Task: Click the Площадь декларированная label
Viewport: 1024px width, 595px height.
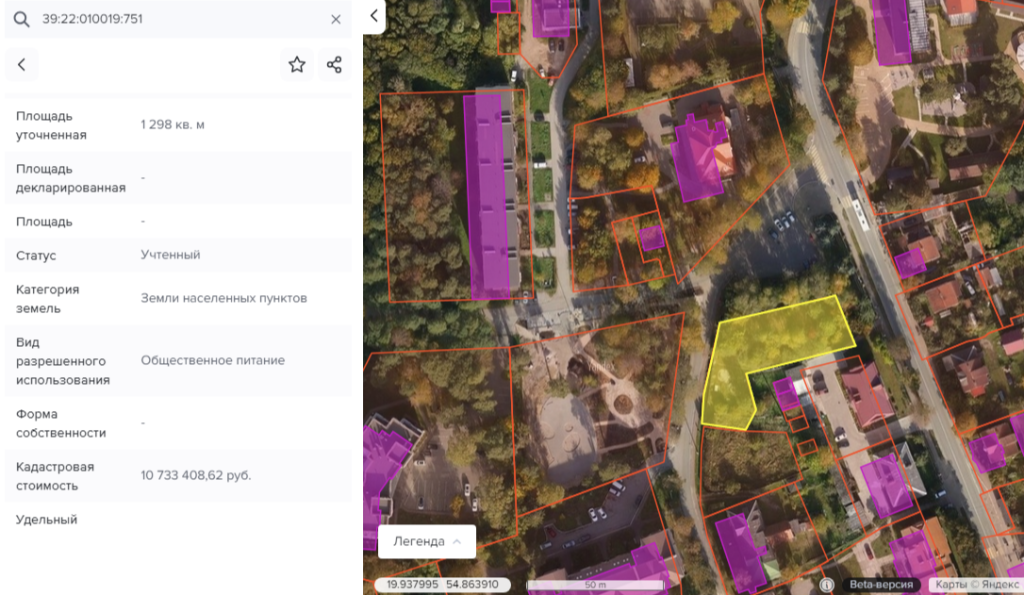Action: (x=71, y=178)
